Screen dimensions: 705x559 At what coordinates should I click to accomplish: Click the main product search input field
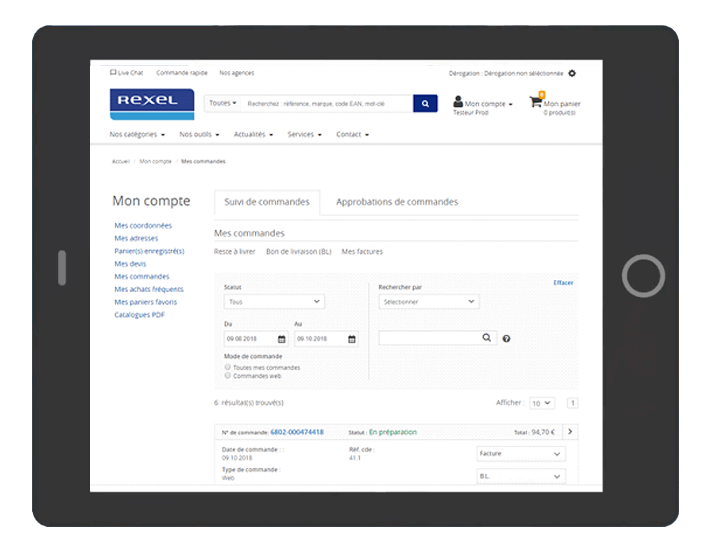click(327, 103)
